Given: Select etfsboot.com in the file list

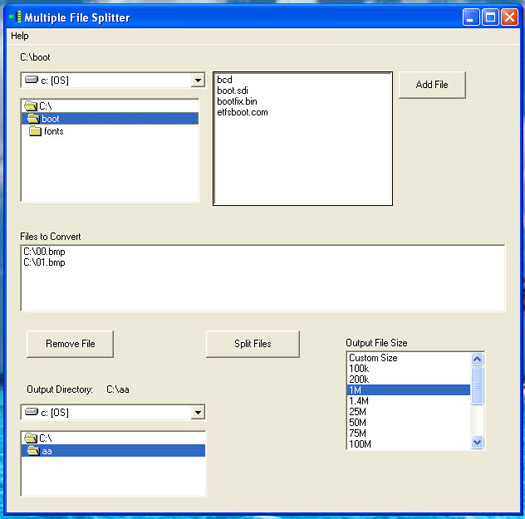Looking at the screenshot, I should coord(242,112).
